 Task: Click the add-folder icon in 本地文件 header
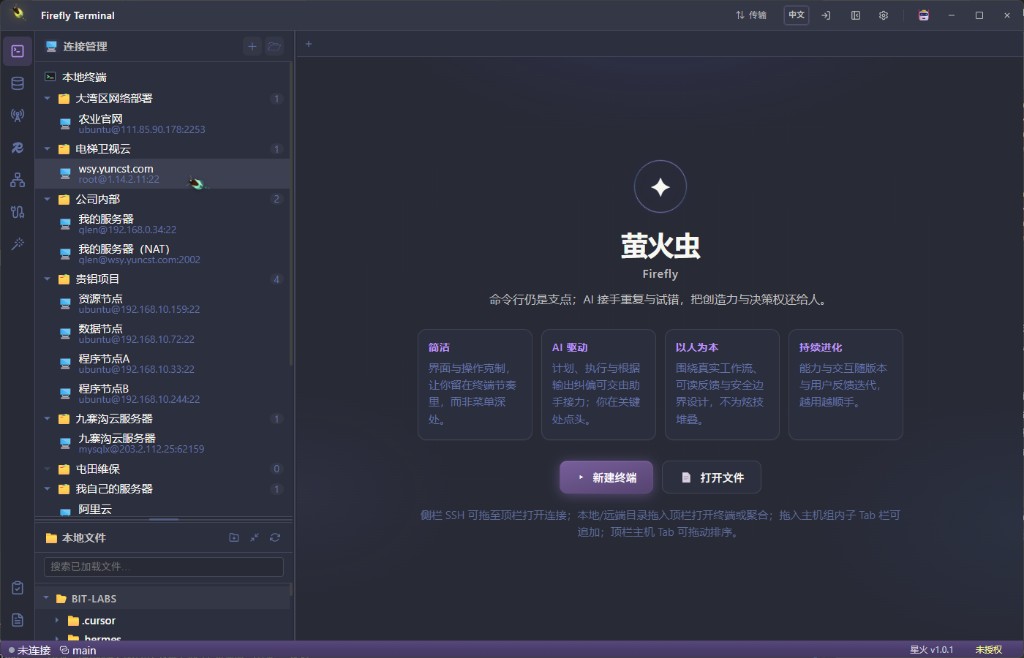pos(234,537)
